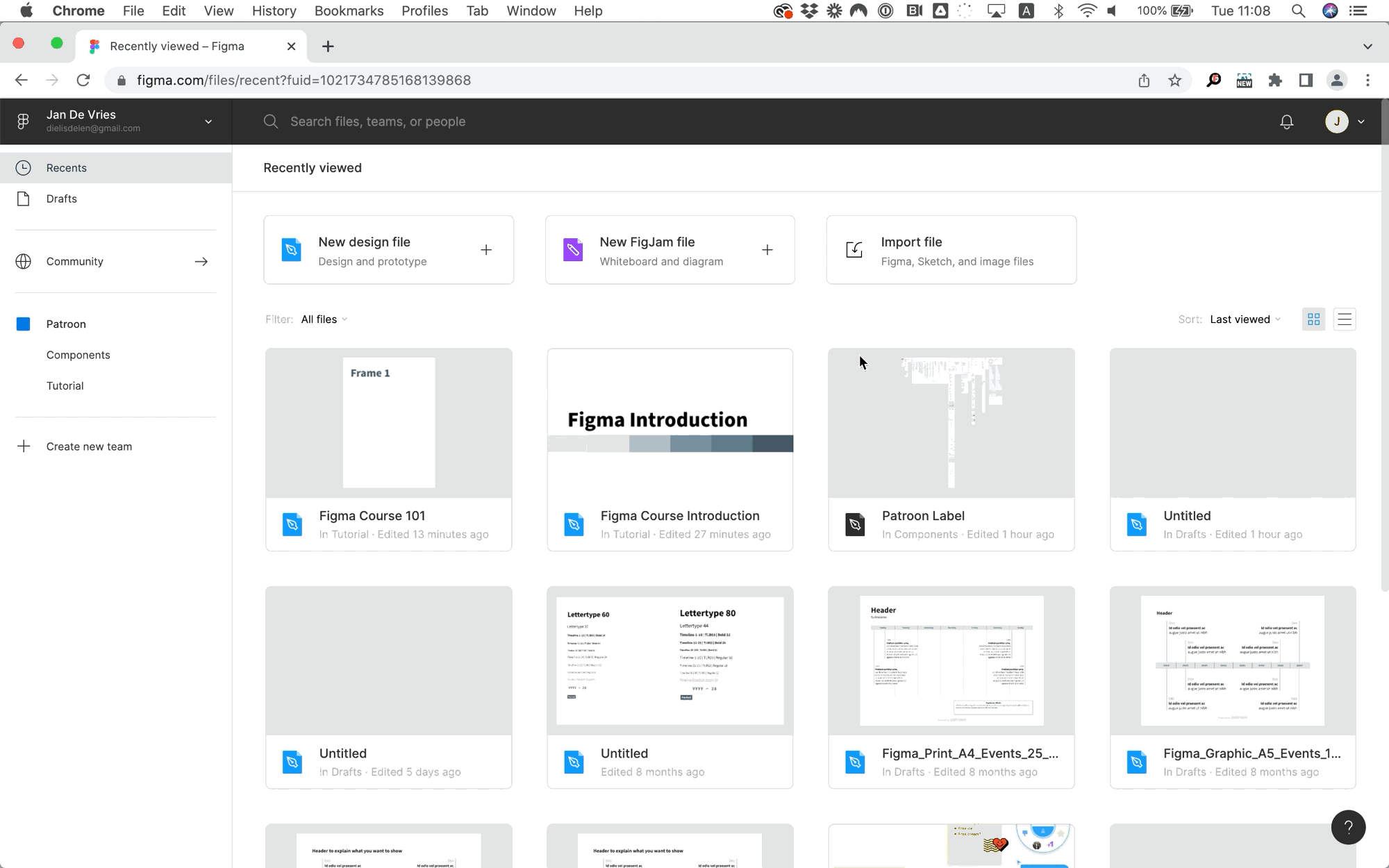Click the Recents clock icon
Image resolution: width=1389 pixels, height=868 pixels.
point(24,168)
